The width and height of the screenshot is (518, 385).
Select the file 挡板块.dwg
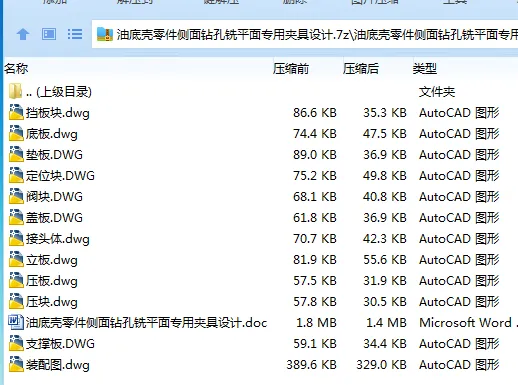[58, 113]
